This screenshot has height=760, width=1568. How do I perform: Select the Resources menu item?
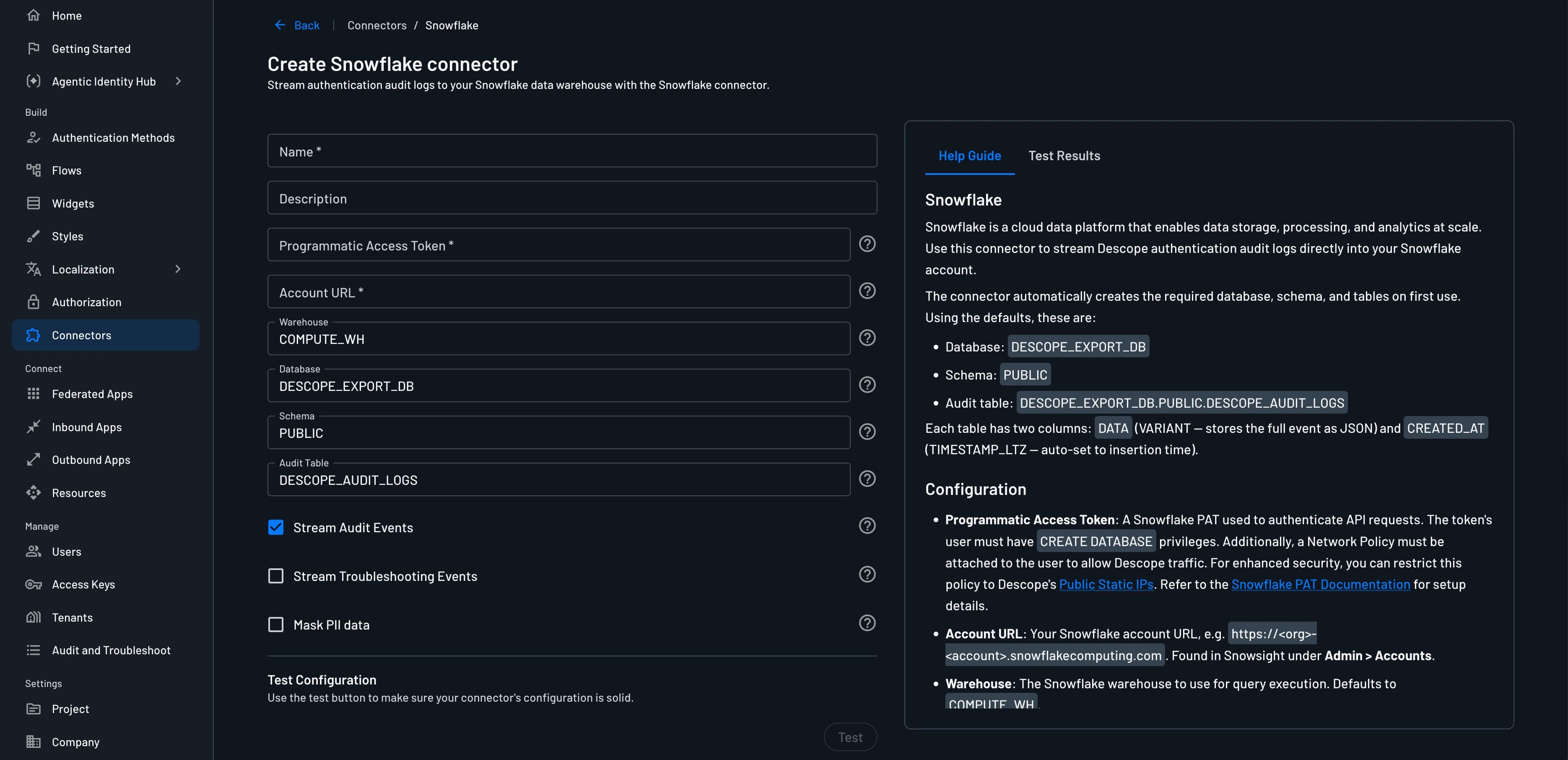(x=106, y=493)
